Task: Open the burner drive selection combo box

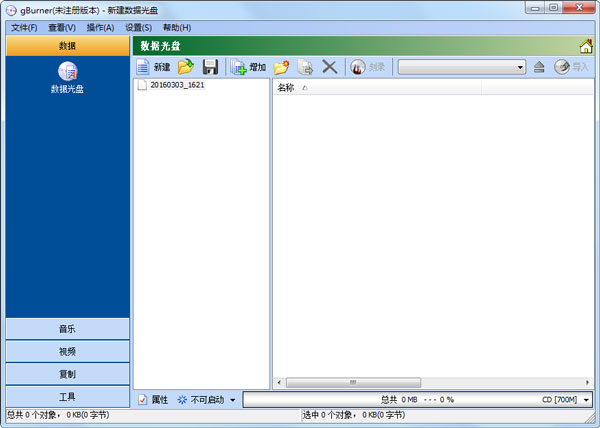Action: 462,67
